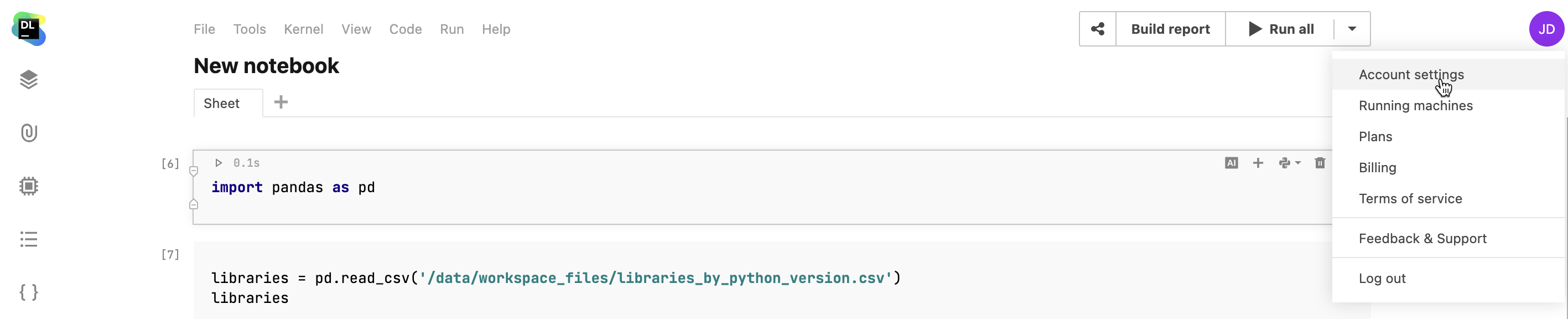
Task: Open the table of contents list icon
Action: click(x=29, y=239)
